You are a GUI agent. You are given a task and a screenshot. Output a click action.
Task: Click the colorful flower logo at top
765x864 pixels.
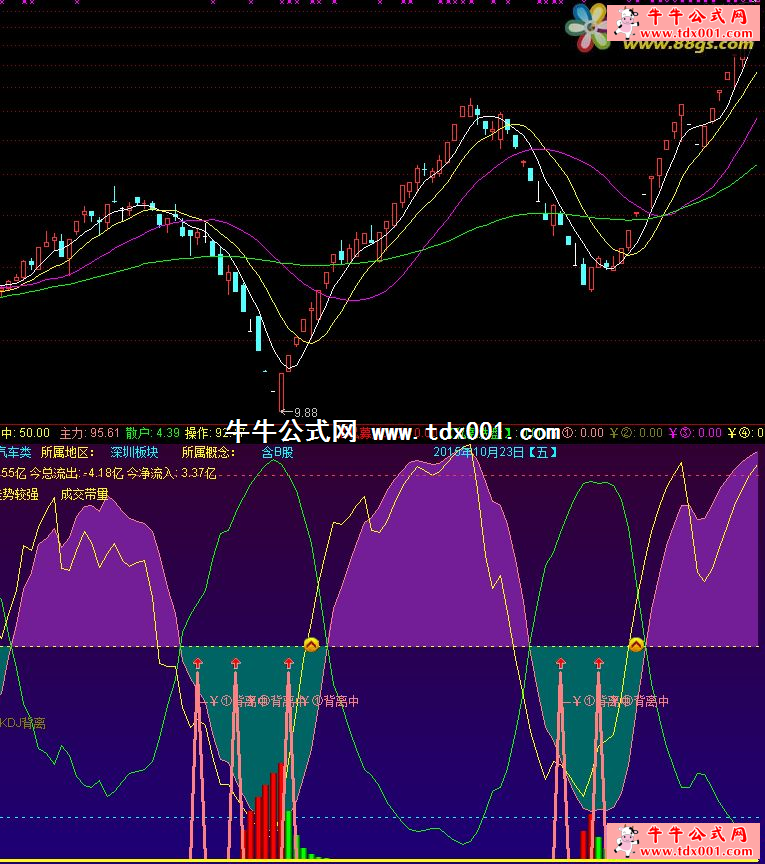click(587, 26)
